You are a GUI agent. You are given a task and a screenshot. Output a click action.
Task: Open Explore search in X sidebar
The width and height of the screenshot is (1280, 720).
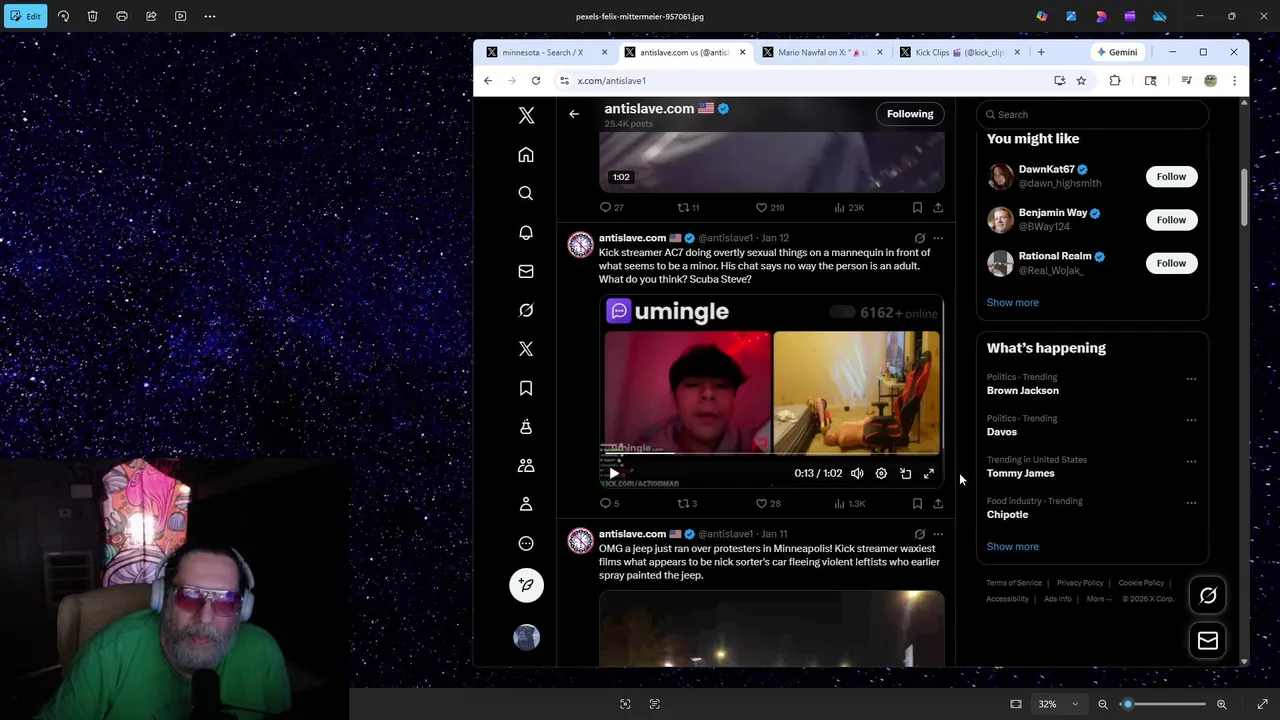click(526, 193)
